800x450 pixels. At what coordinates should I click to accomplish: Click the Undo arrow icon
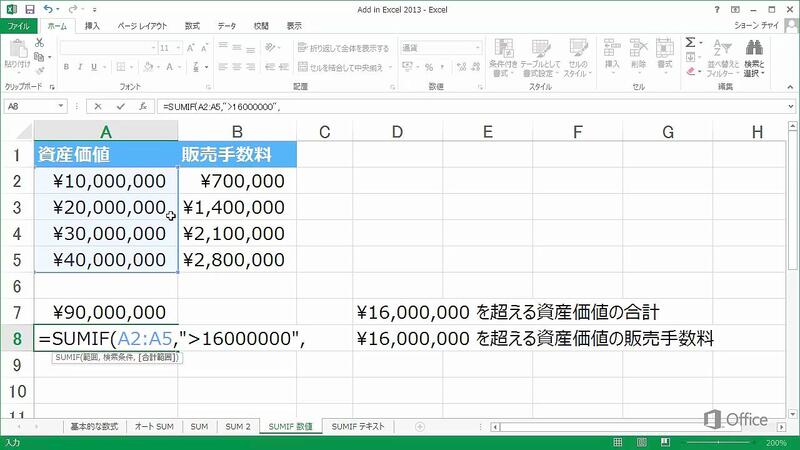(x=48, y=9)
